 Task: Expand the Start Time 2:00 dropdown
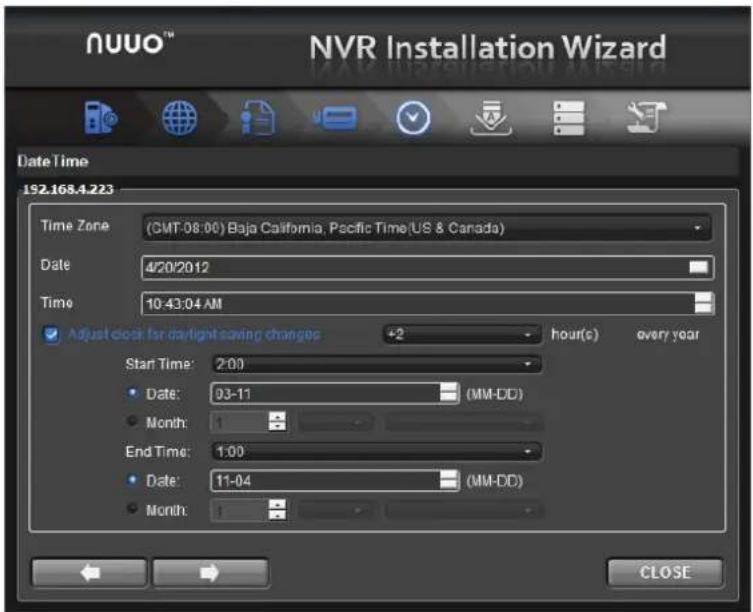tap(376, 364)
